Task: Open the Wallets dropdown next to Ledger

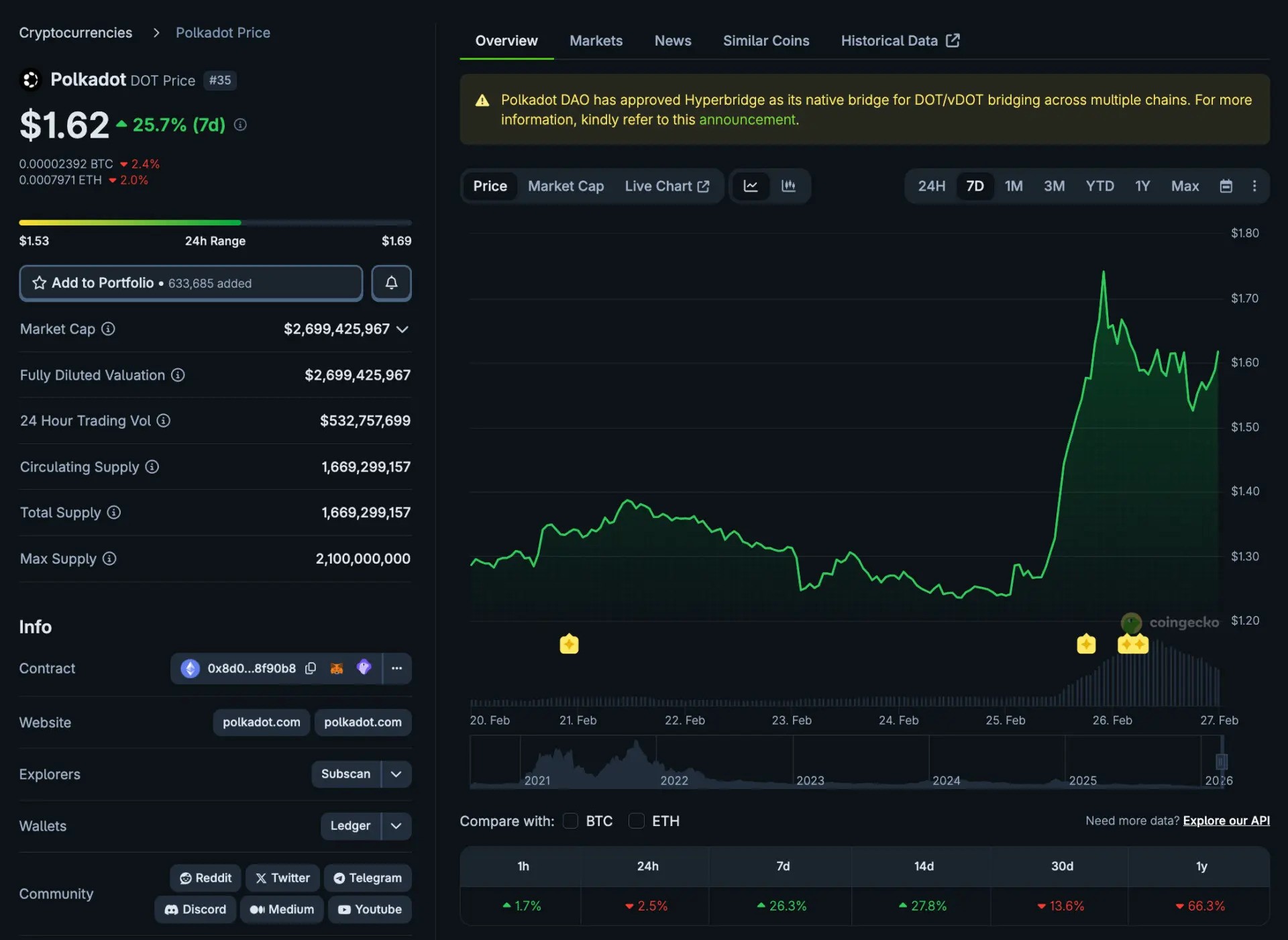Action: click(396, 826)
